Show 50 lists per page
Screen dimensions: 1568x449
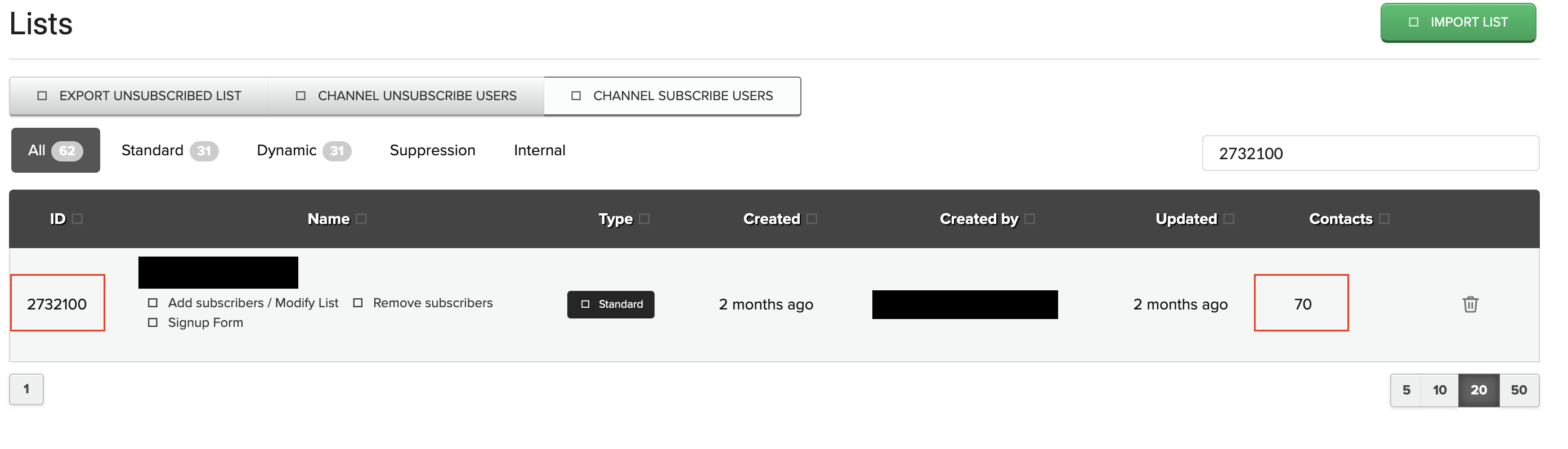(x=1518, y=390)
